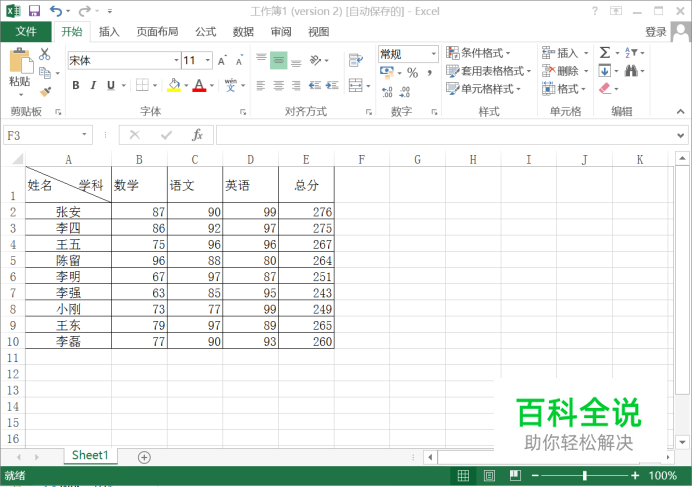
Task: Align text right
Action: tap(296, 85)
